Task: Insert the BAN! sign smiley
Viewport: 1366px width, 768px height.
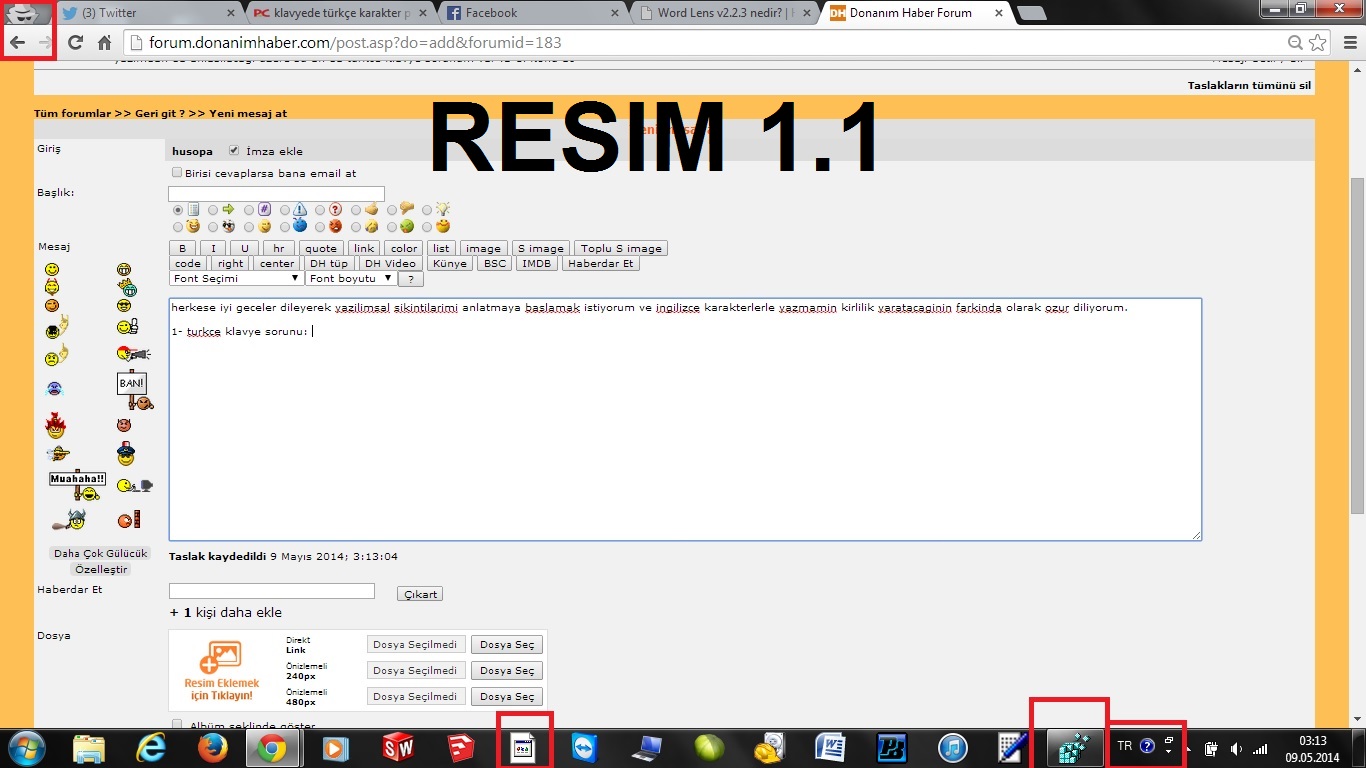Action: coord(133,390)
